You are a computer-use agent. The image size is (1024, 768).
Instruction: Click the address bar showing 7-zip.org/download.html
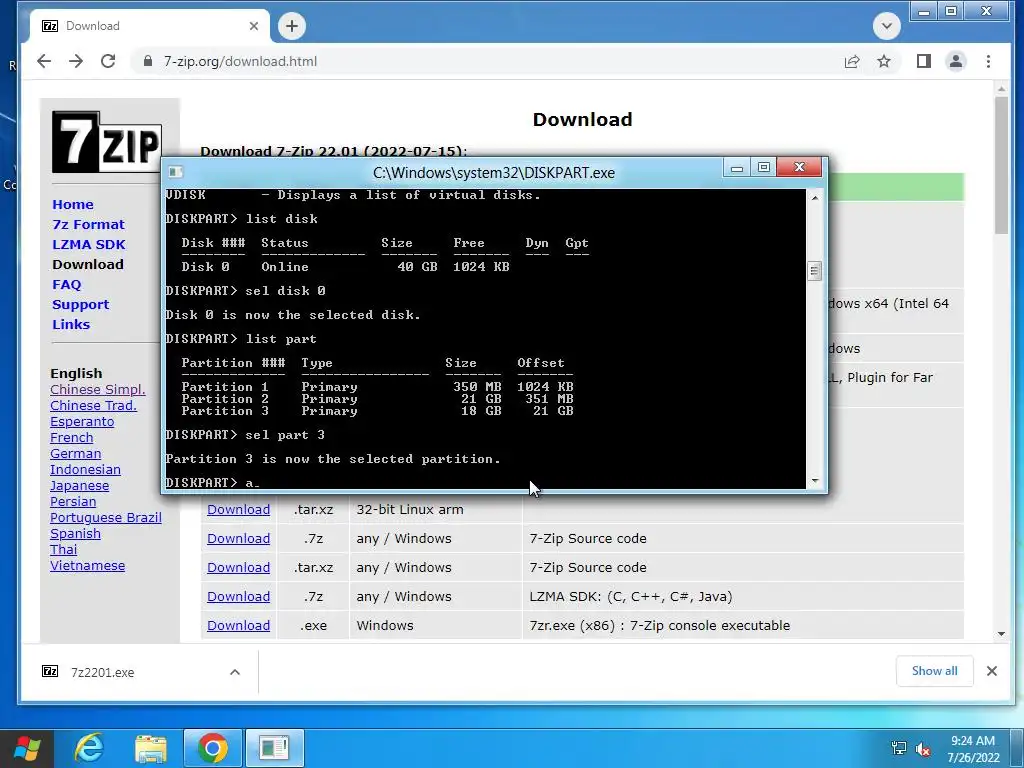coord(483,61)
